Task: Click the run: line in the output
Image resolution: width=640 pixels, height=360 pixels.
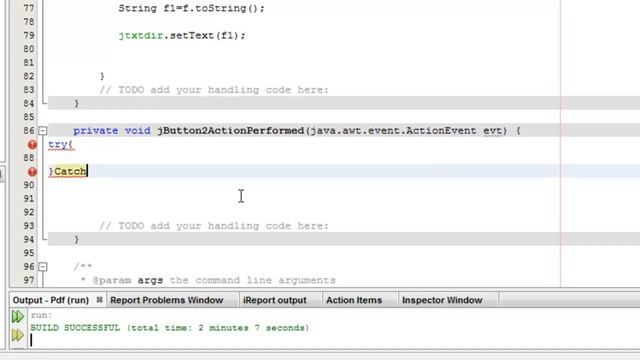Action: tap(41, 315)
